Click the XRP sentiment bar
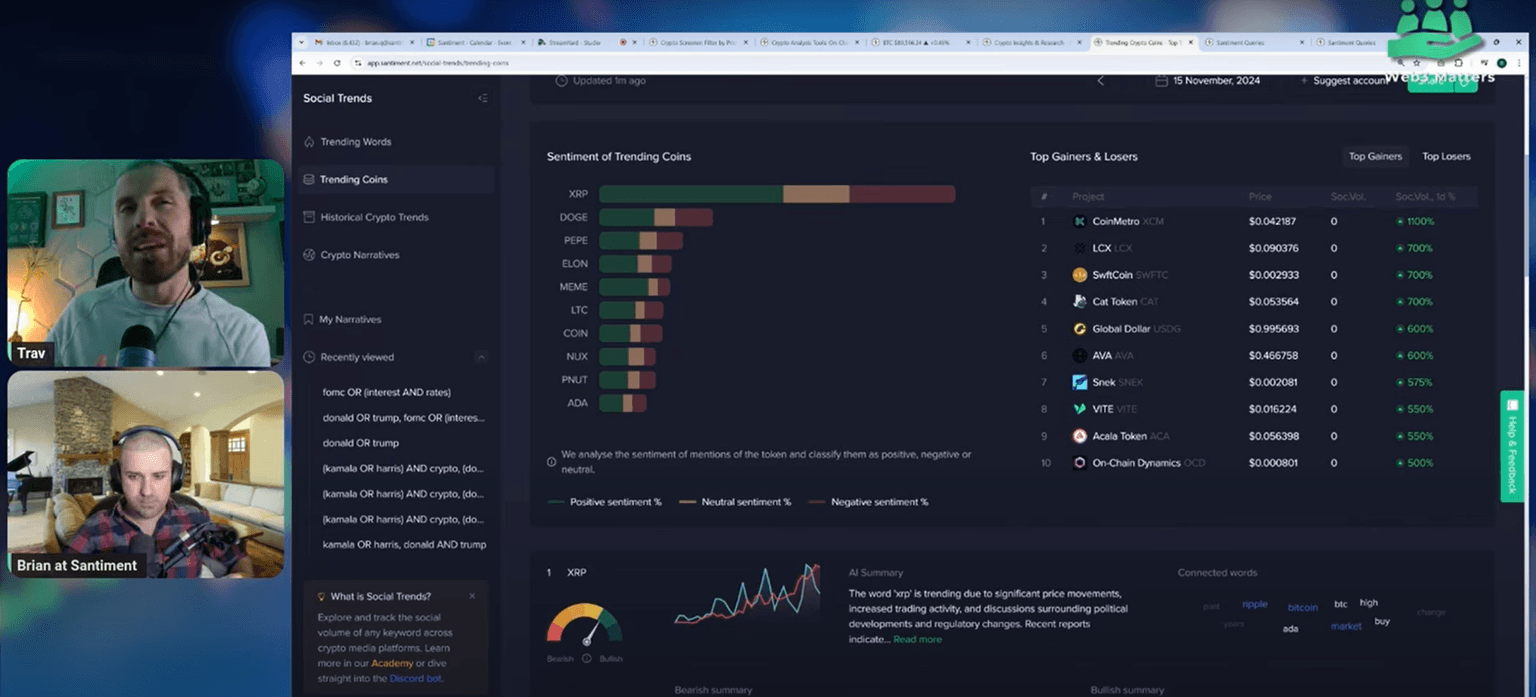This screenshot has width=1536, height=697. [777, 194]
